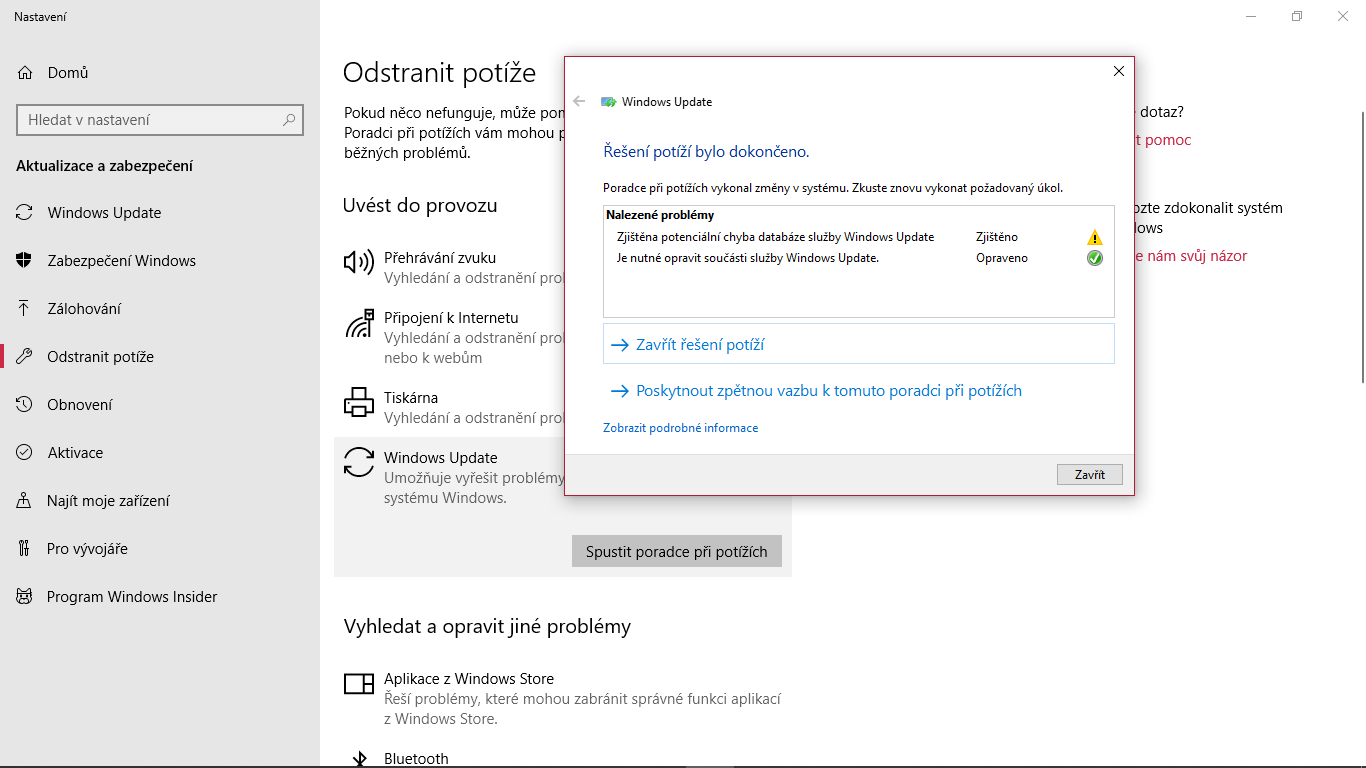
Task: Select the Zjištěna potenciální chyba databáze row
Action: point(859,237)
